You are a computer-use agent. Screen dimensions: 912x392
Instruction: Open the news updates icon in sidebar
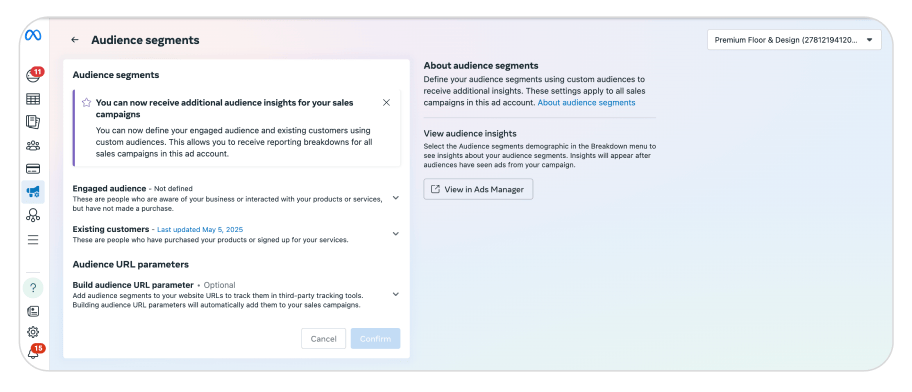33,311
